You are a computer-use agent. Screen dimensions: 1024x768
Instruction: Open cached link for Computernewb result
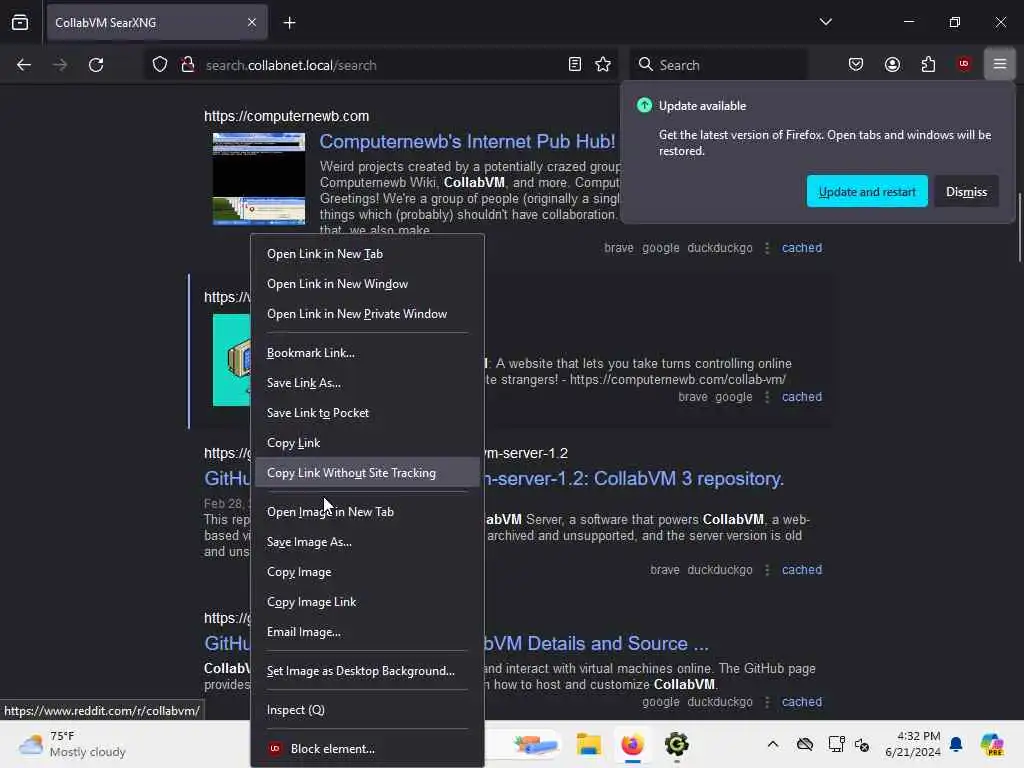click(802, 248)
